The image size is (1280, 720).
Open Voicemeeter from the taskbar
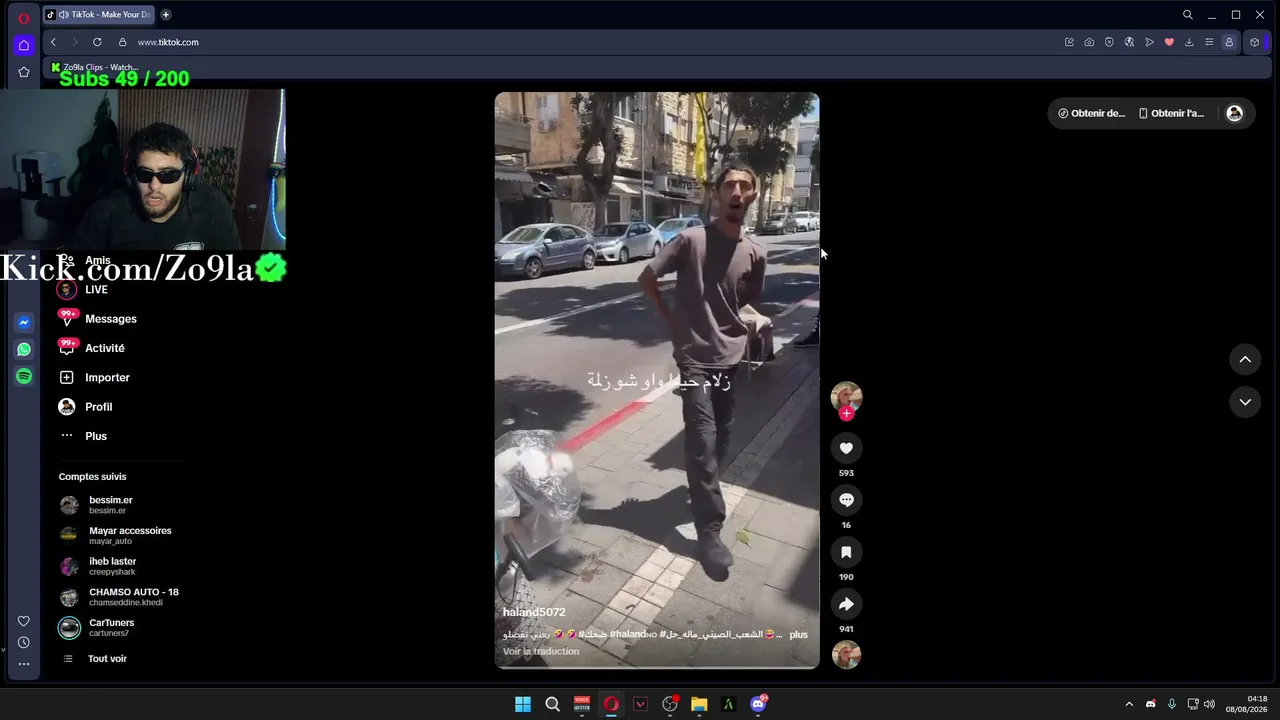(x=582, y=704)
